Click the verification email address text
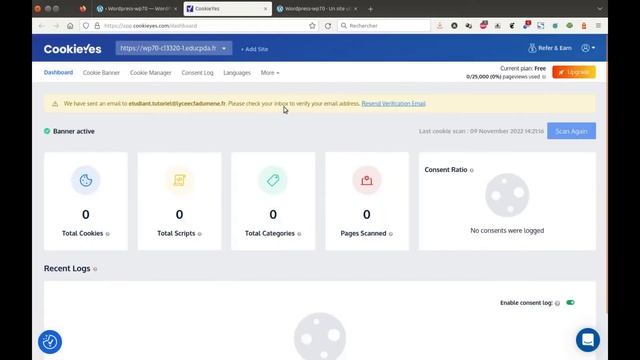 (177, 104)
